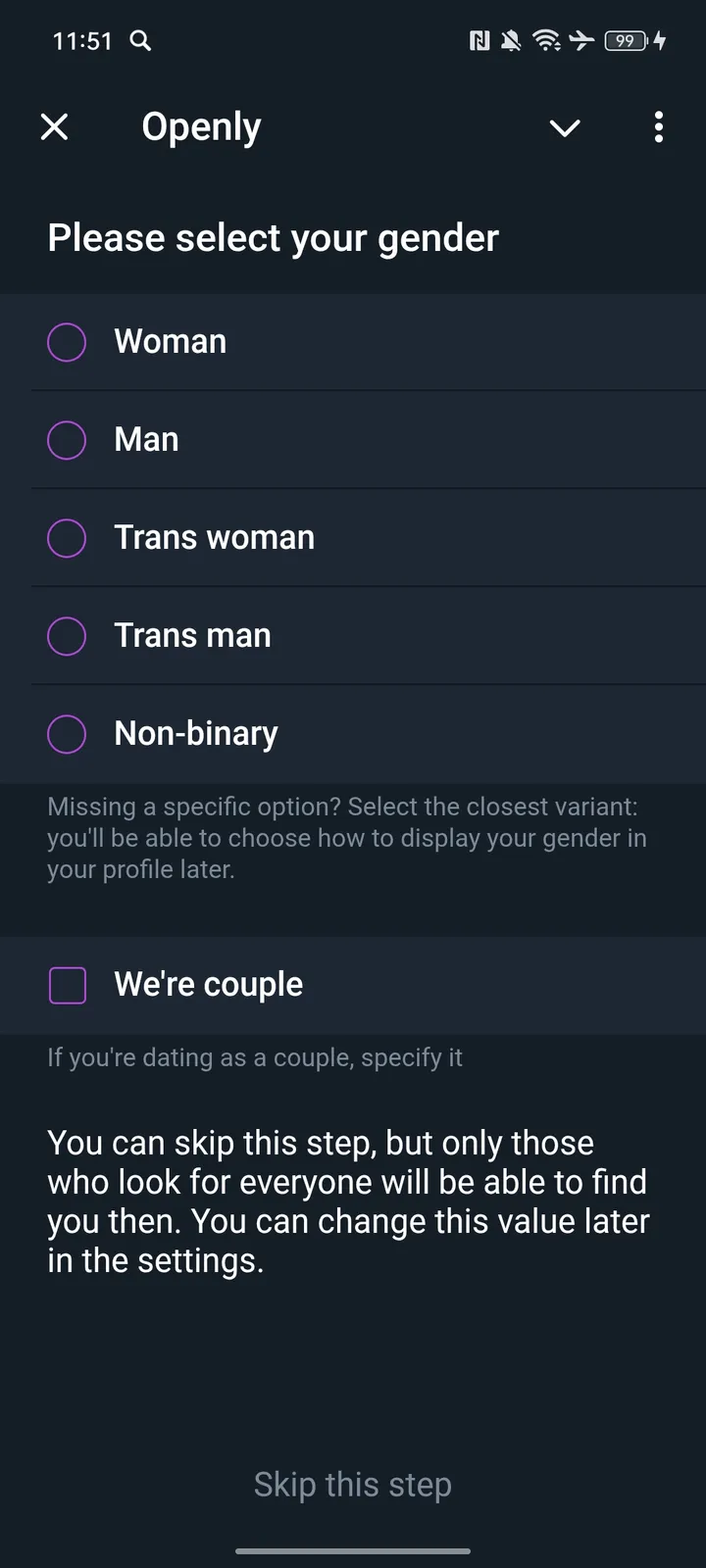This screenshot has height=1568, width=706.
Task: Pick the Non-binary radio option
Action: pos(67,734)
